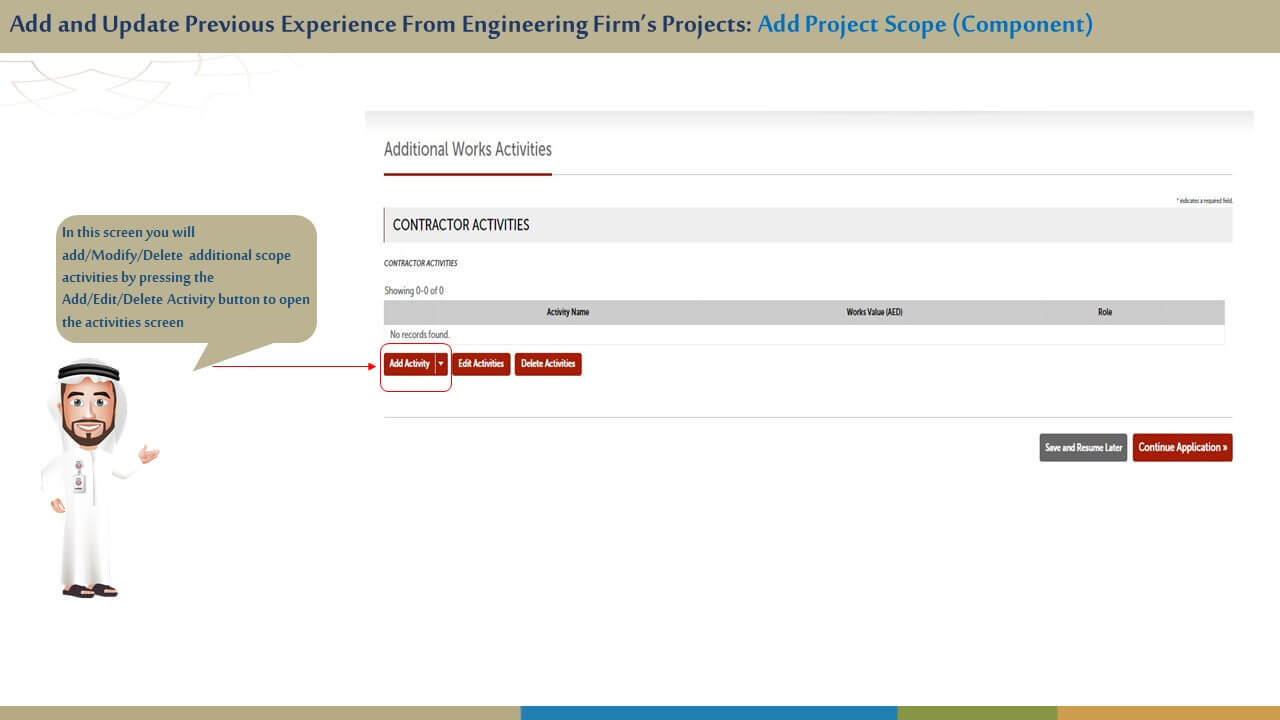Proceed with Continue Application button
Viewport: 1280px width, 720px height.
[1182, 448]
